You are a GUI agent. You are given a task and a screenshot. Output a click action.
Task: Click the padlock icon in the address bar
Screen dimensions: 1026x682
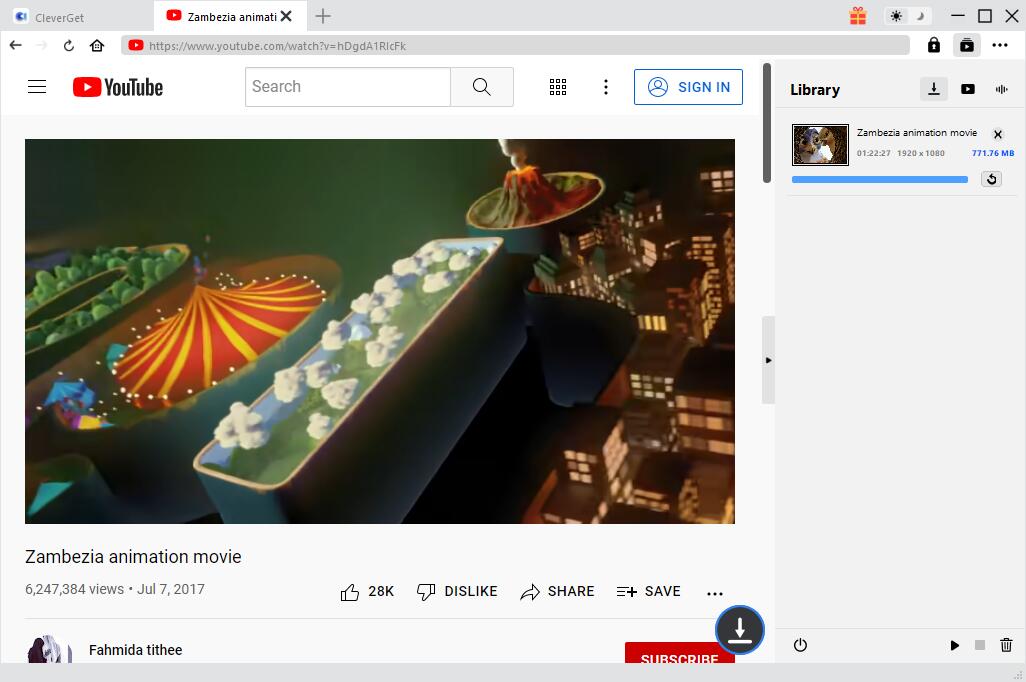933,45
